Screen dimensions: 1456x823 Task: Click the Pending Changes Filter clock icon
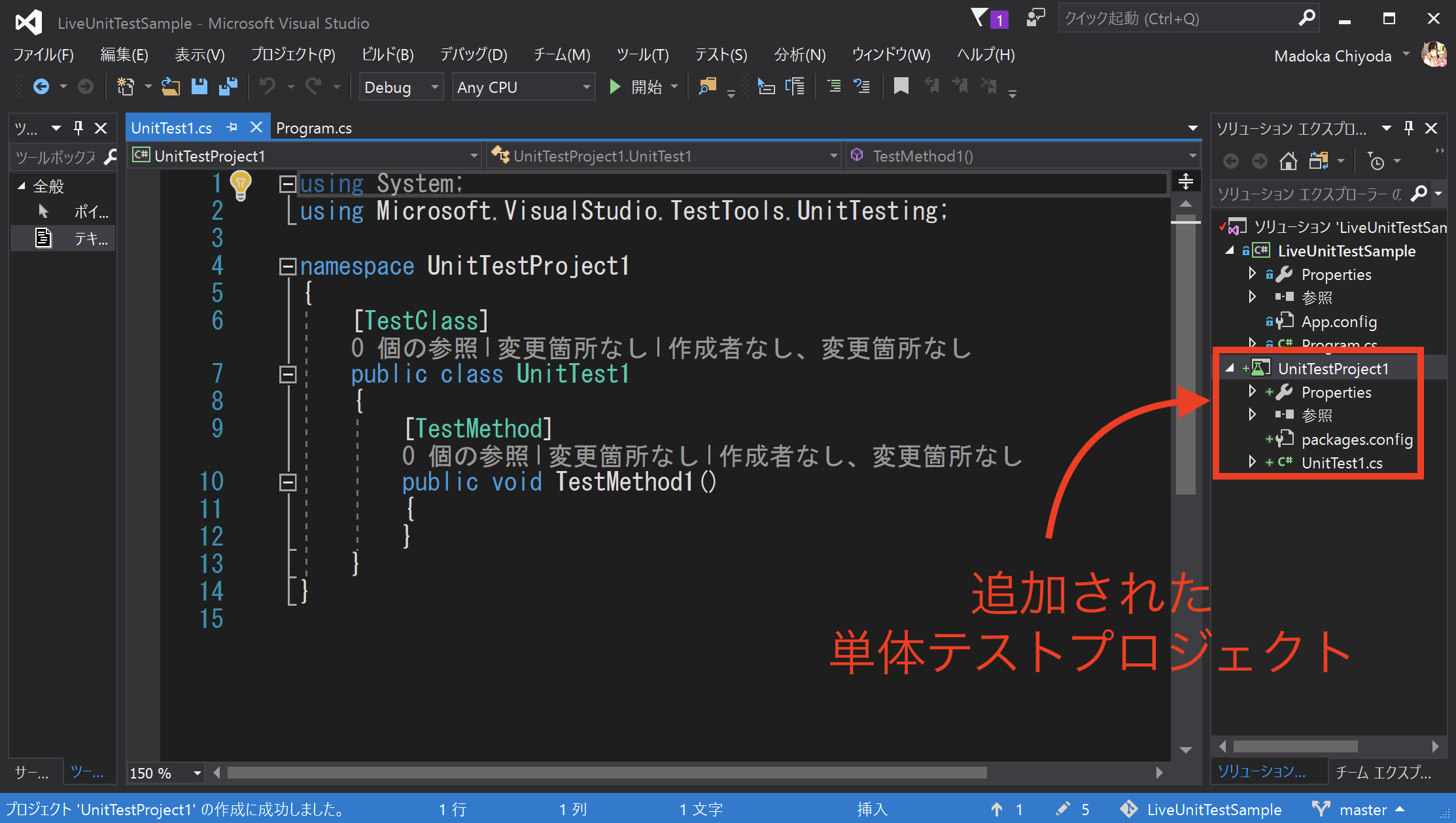pos(1376,161)
